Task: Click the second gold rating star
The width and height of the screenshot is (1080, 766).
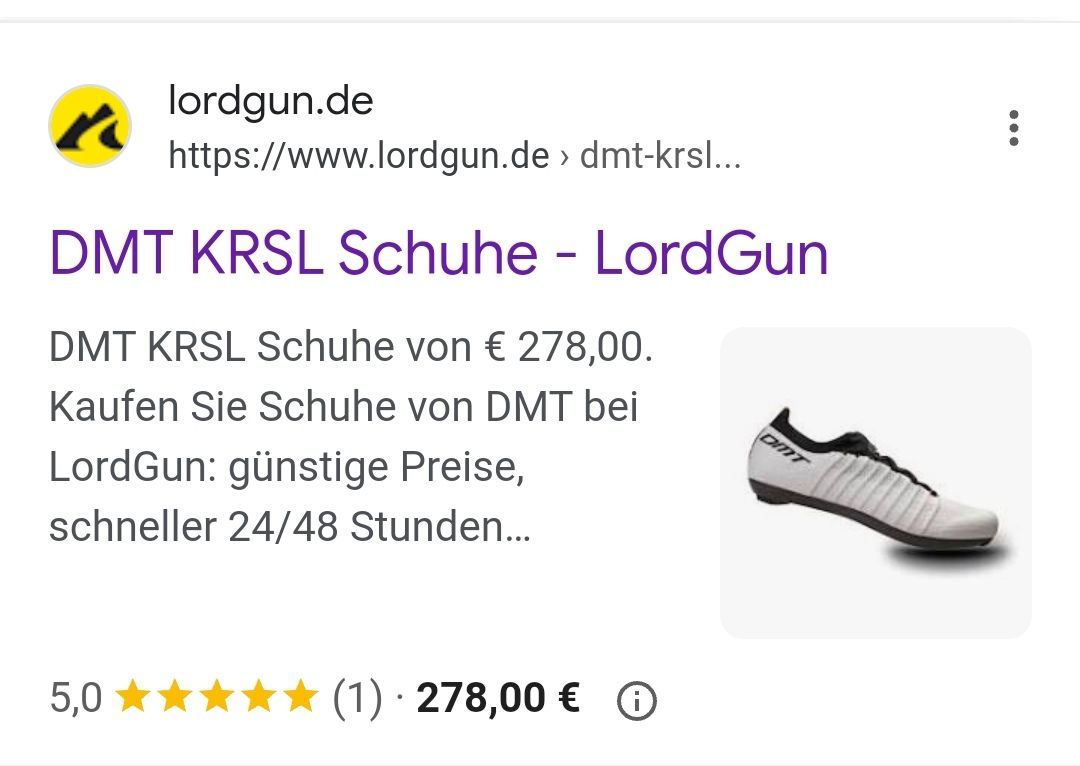Action: point(174,696)
